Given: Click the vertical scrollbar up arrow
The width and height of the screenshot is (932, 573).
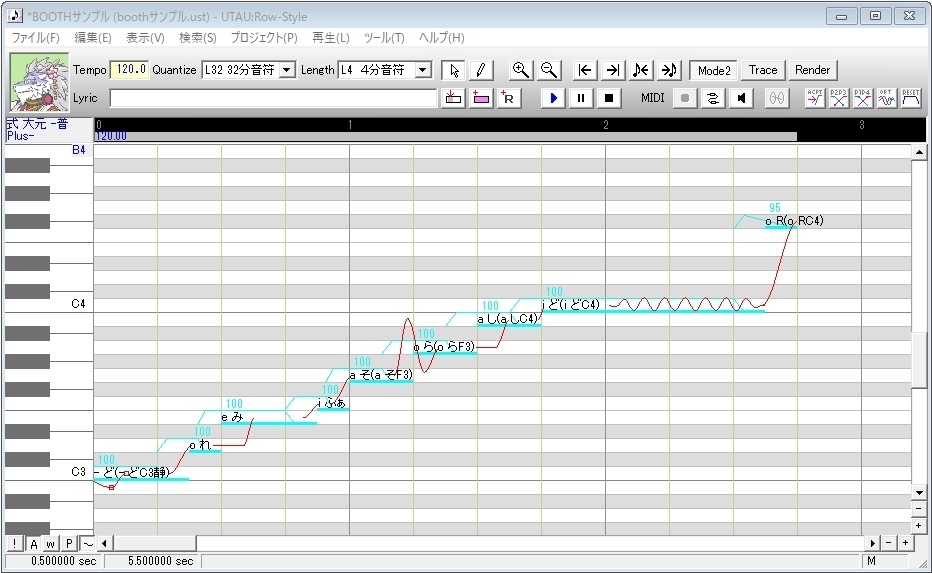Looking at the screenshot, I should (x=919, y=153).
